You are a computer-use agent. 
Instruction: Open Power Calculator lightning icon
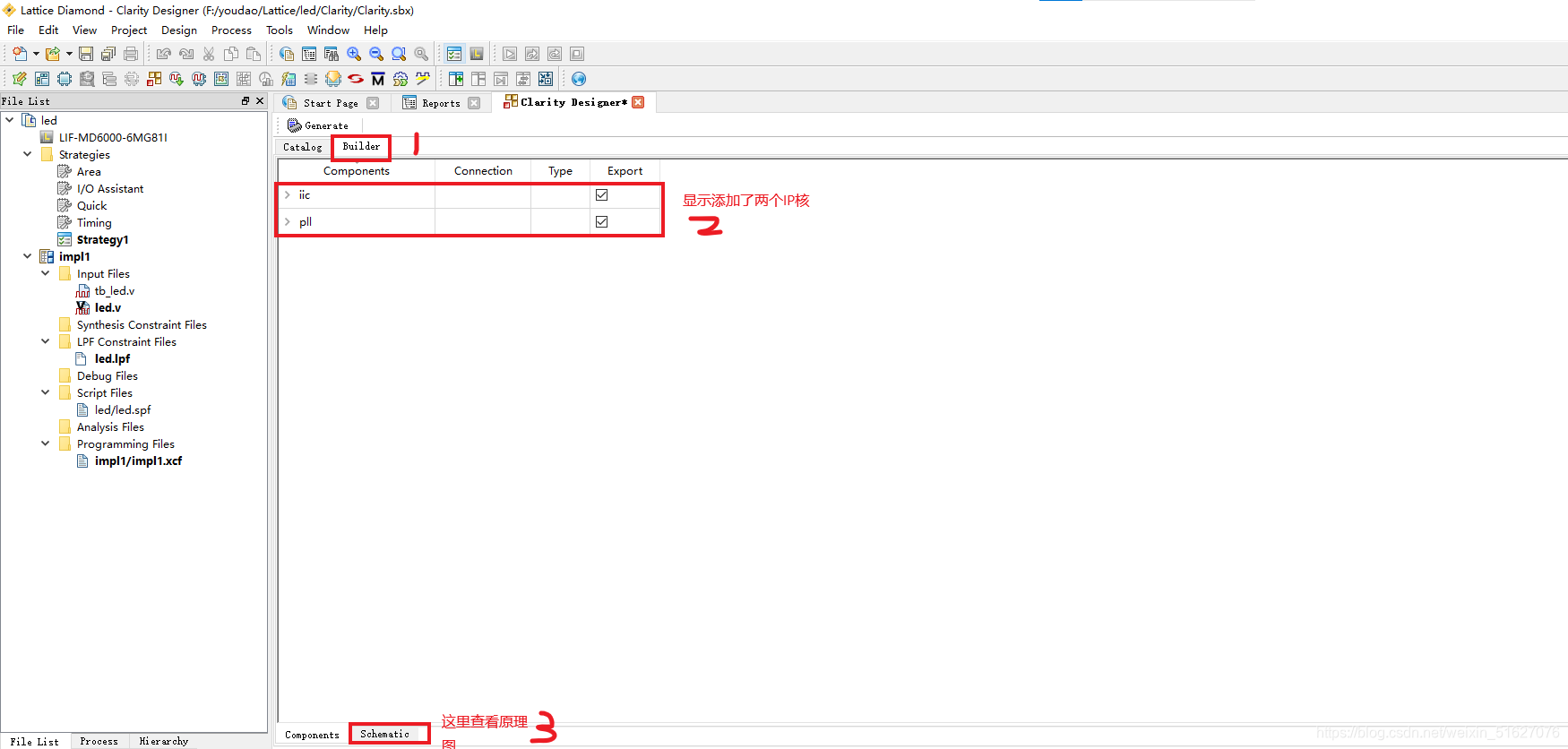289,79
